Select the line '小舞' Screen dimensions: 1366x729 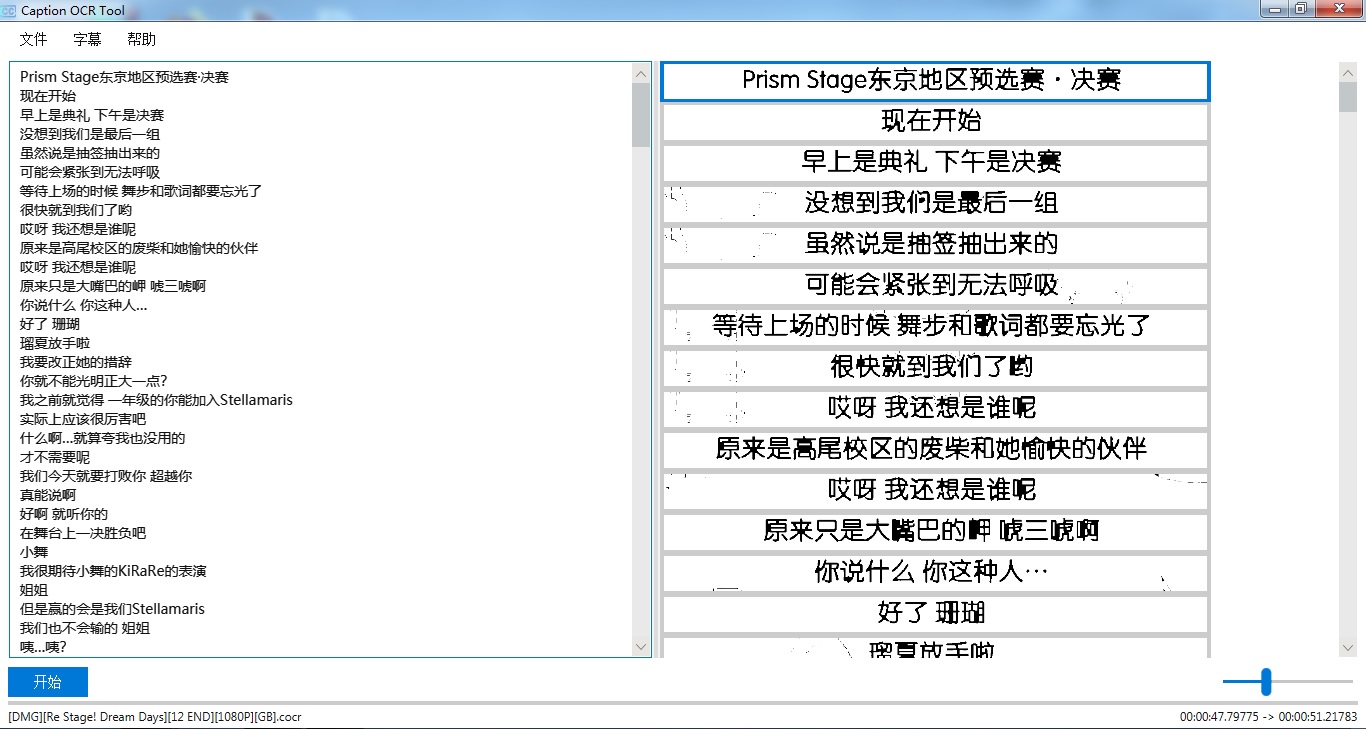coord(34,552)
